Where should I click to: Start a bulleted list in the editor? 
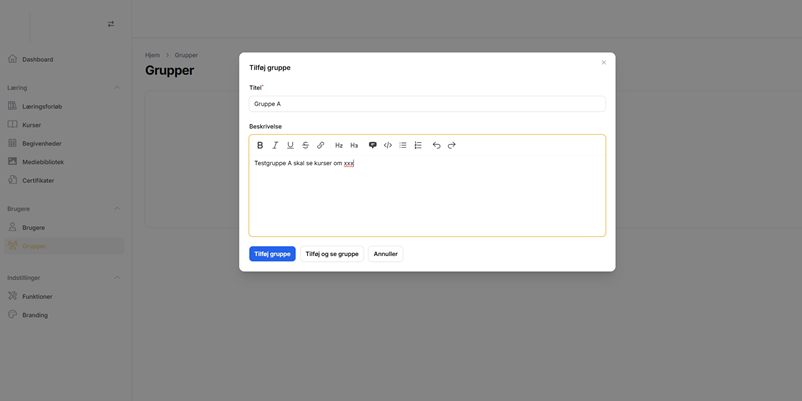pyautogui.click(x=403, y=145)
